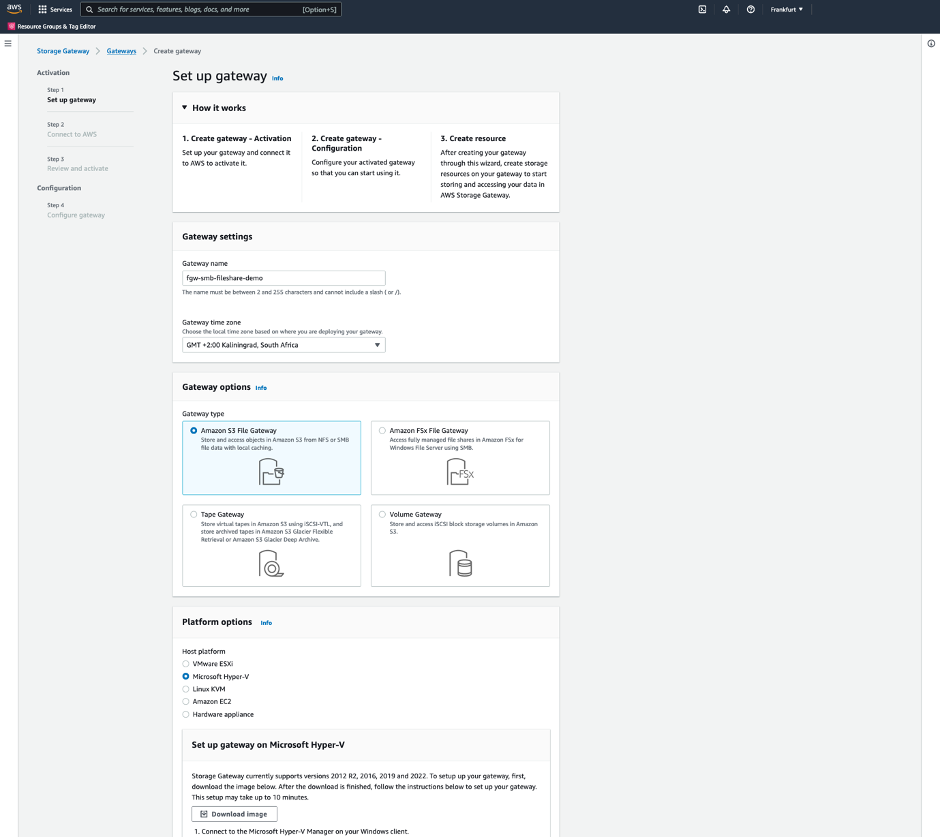This screenshot has height=837, width=941.
Task: Select Step 2 Connect to AWS
Action: point(70,133)
